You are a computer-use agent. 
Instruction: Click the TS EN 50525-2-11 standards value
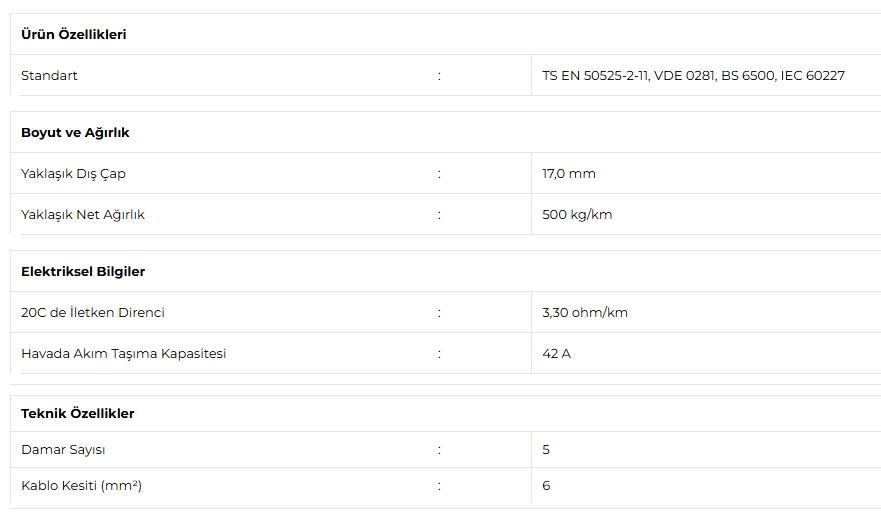(693, 75)
